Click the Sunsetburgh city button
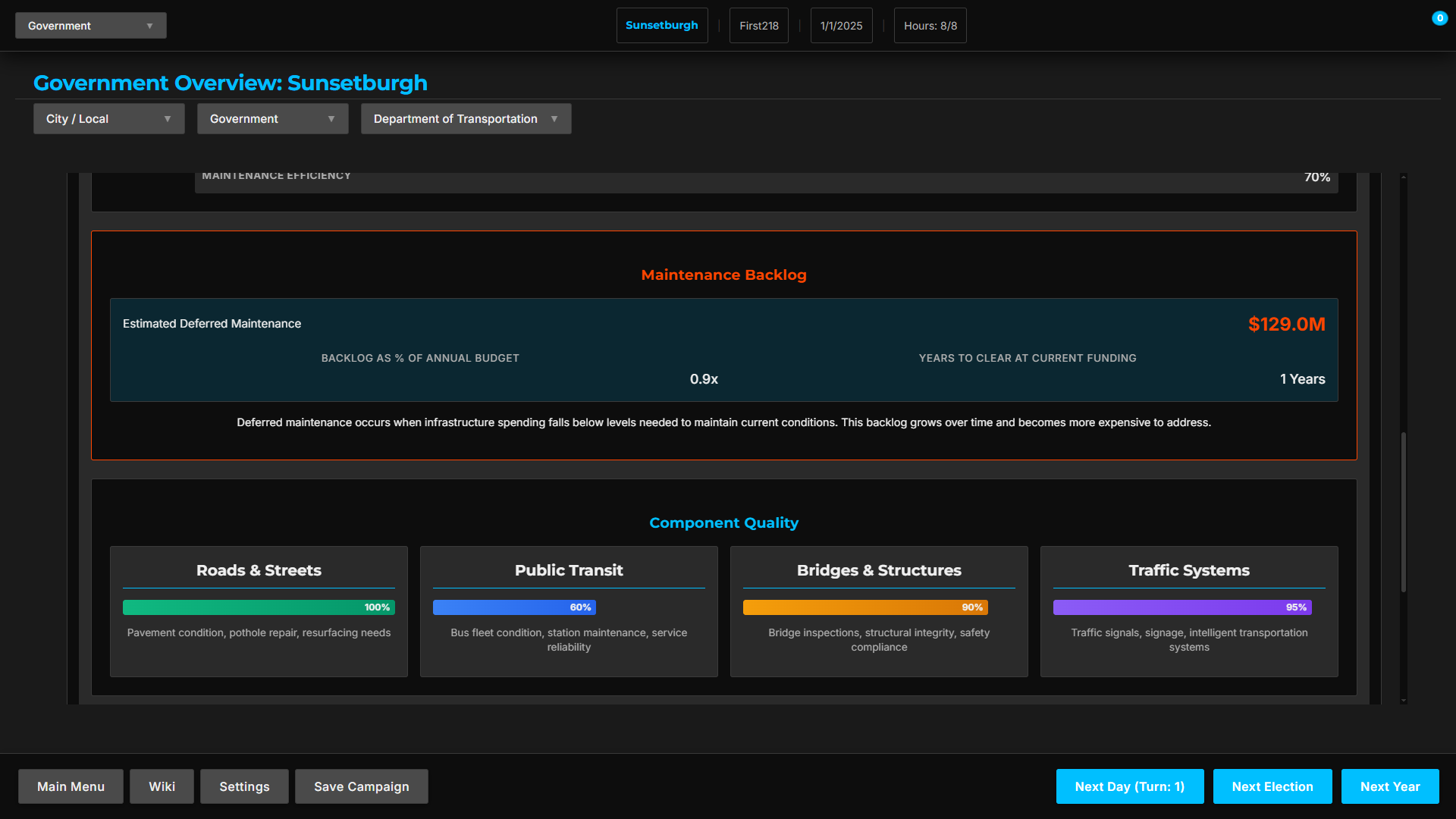Screen dimensions: 1456x819 coord(661,26)
